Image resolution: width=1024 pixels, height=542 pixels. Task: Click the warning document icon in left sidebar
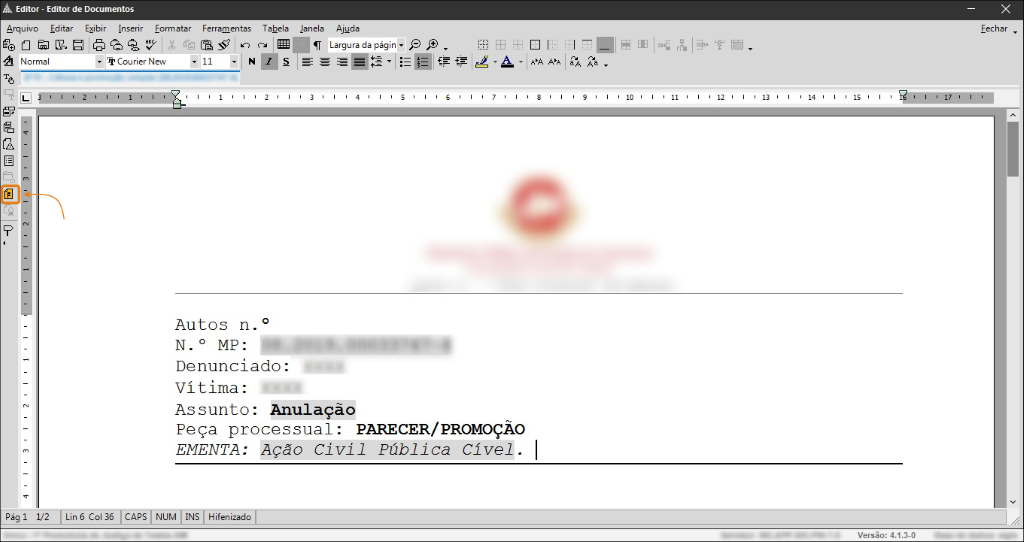(9, 144)
